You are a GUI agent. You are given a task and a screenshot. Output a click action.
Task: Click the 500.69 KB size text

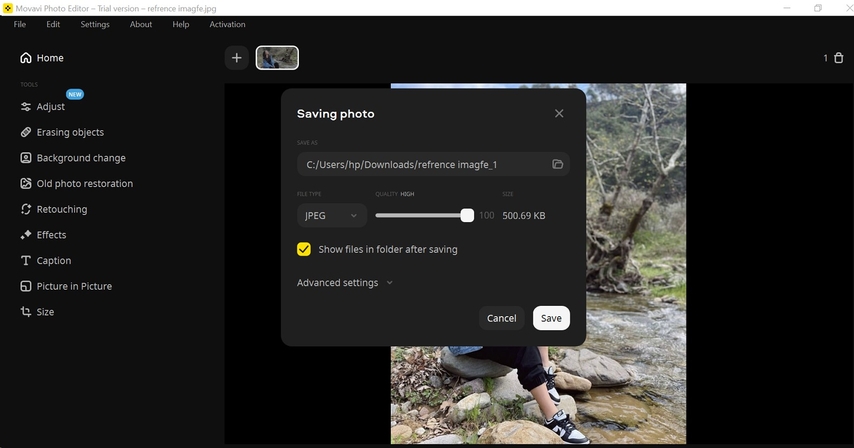coord(523,216)
